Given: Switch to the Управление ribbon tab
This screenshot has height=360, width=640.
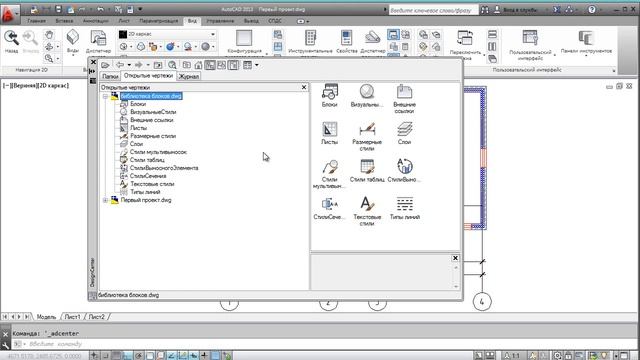Looking at the screenshot, I should point(220,21).
